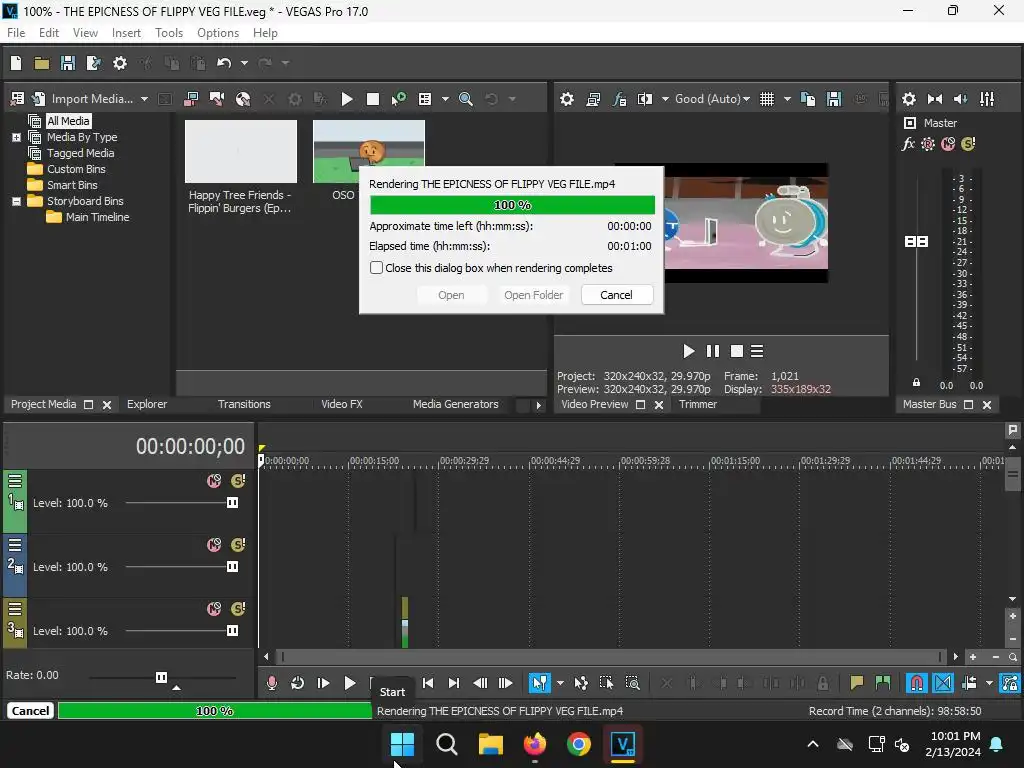Click the Video Output FX icon

619,99
